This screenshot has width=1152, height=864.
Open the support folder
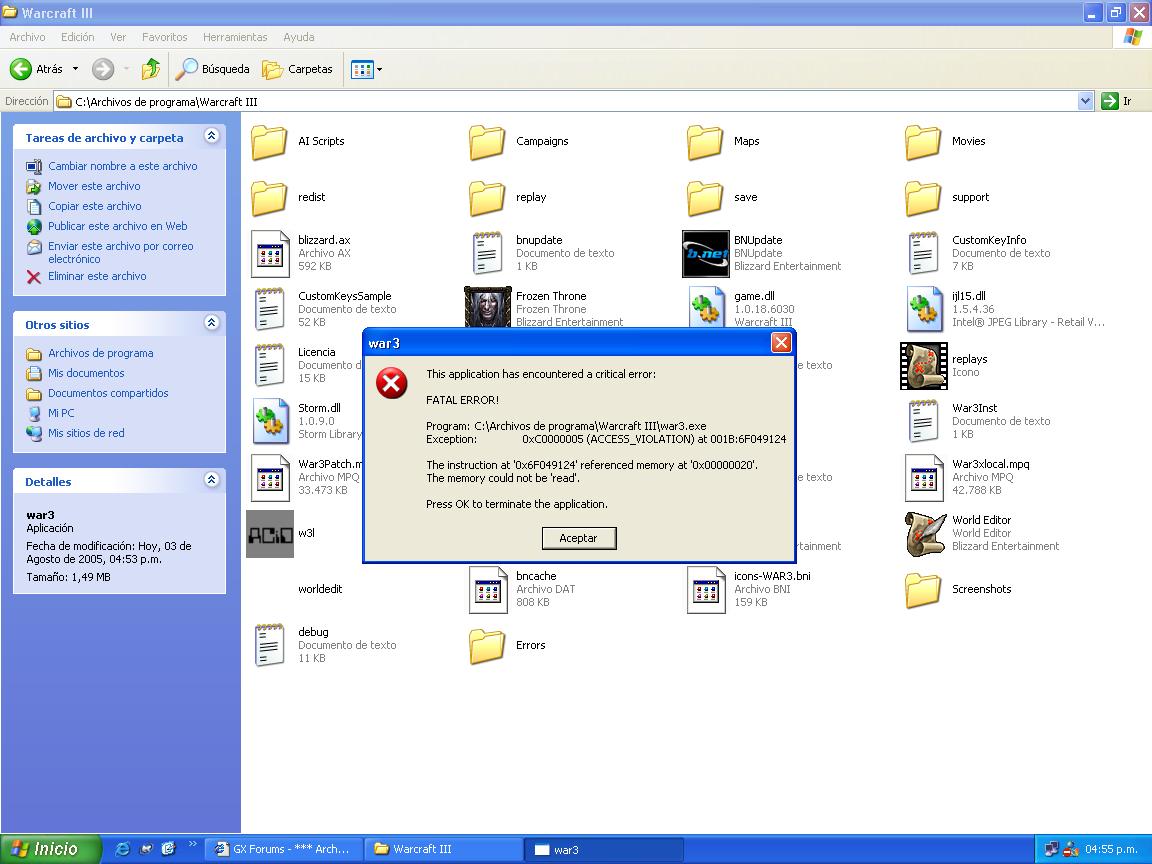click(x=924, y=198)
